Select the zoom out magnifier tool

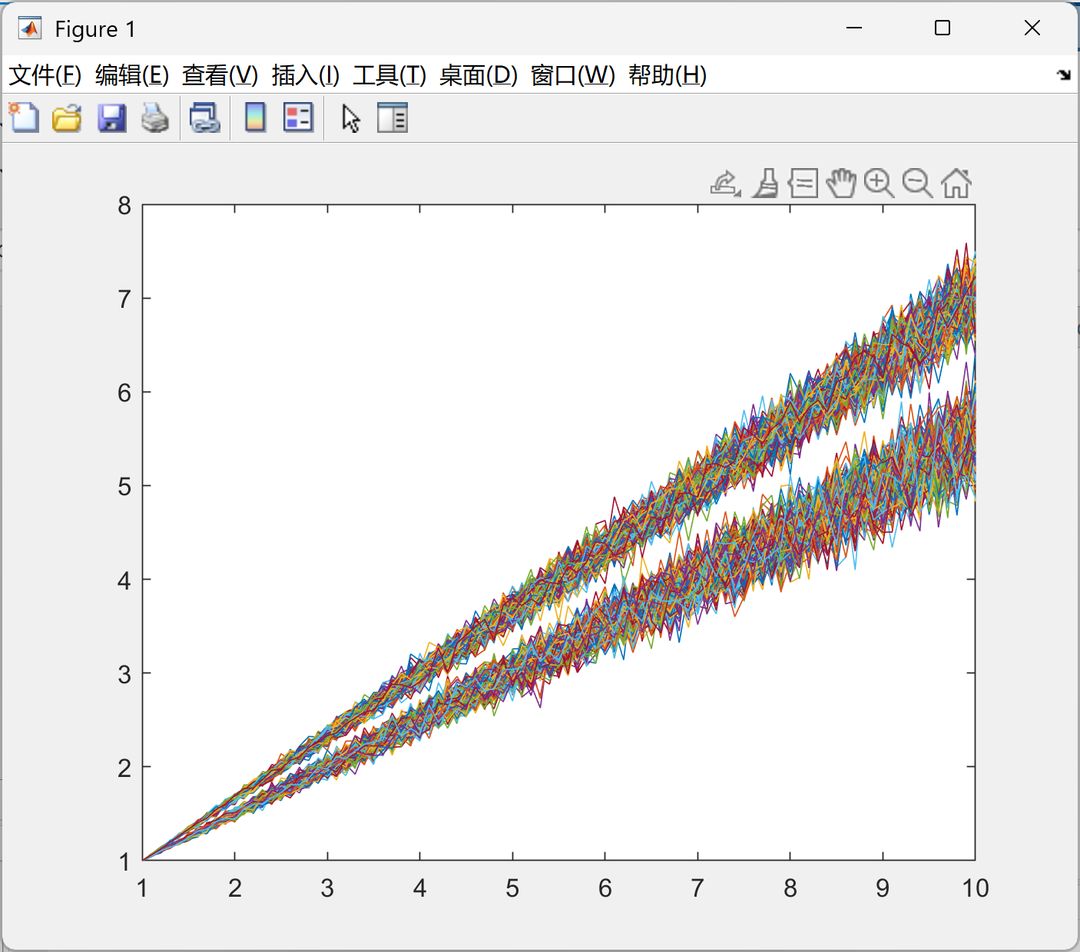click(917, 184)
